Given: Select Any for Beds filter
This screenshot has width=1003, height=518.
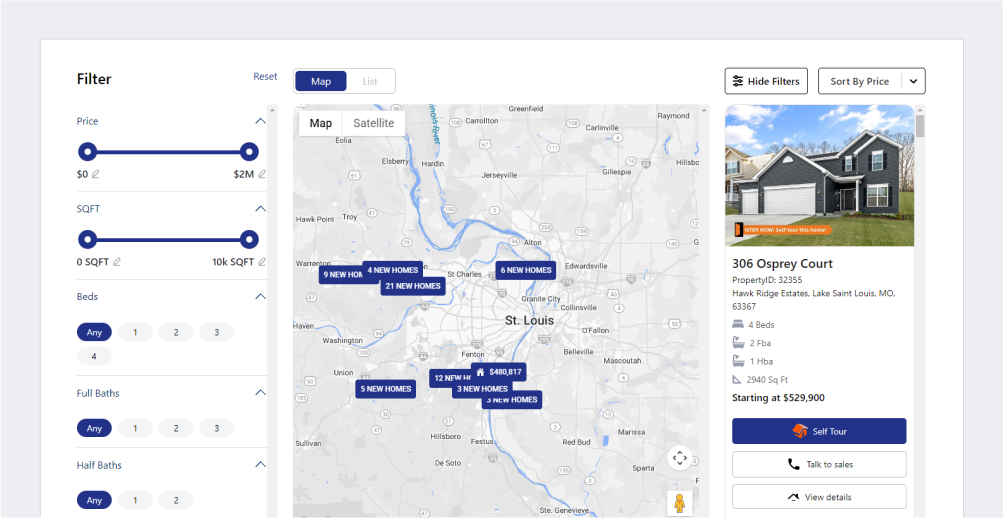Looking at the screenshot, I should click(x=94, y=333).
